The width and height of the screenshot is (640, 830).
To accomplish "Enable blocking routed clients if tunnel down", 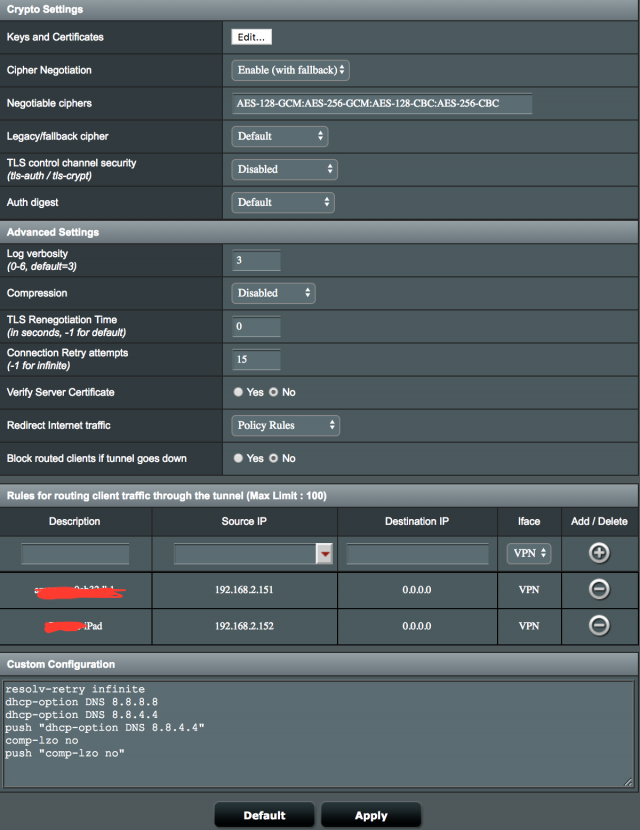I will pos(238,458).
